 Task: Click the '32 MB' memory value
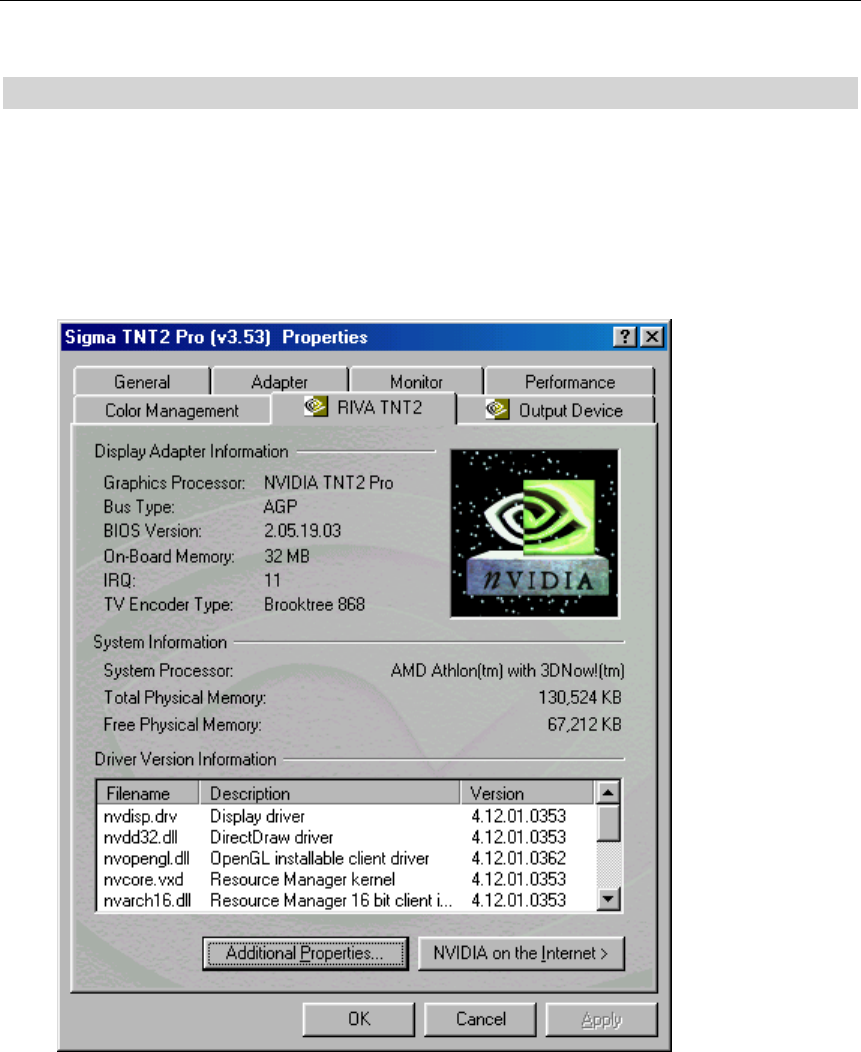[287, 556]
